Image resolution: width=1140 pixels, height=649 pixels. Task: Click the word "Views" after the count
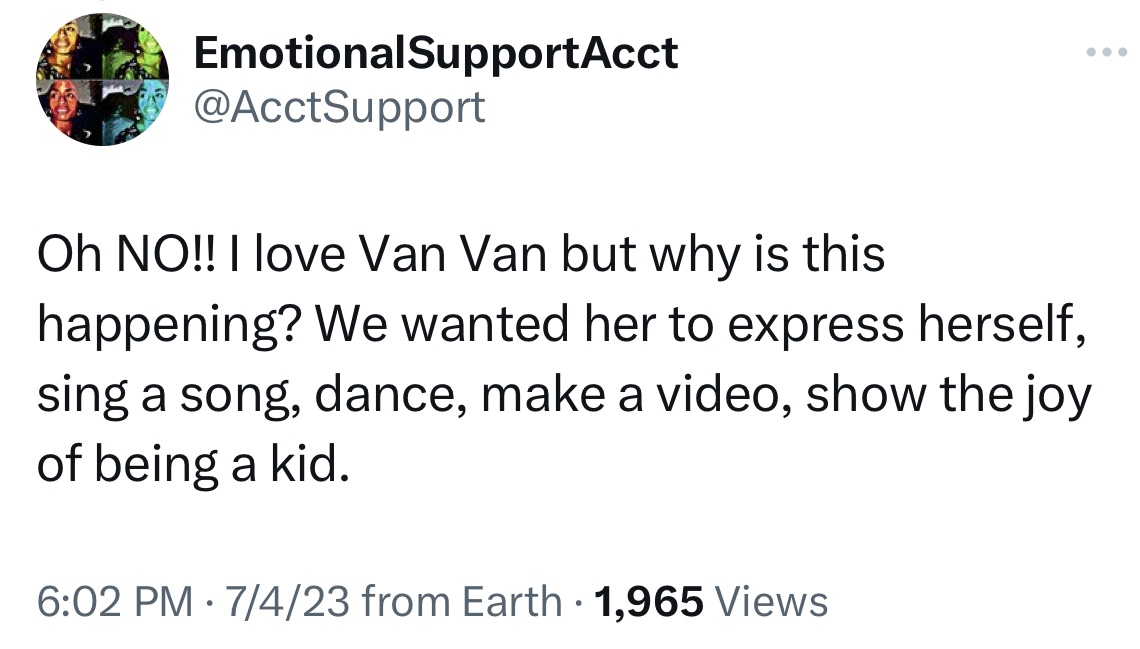(773, 601)
